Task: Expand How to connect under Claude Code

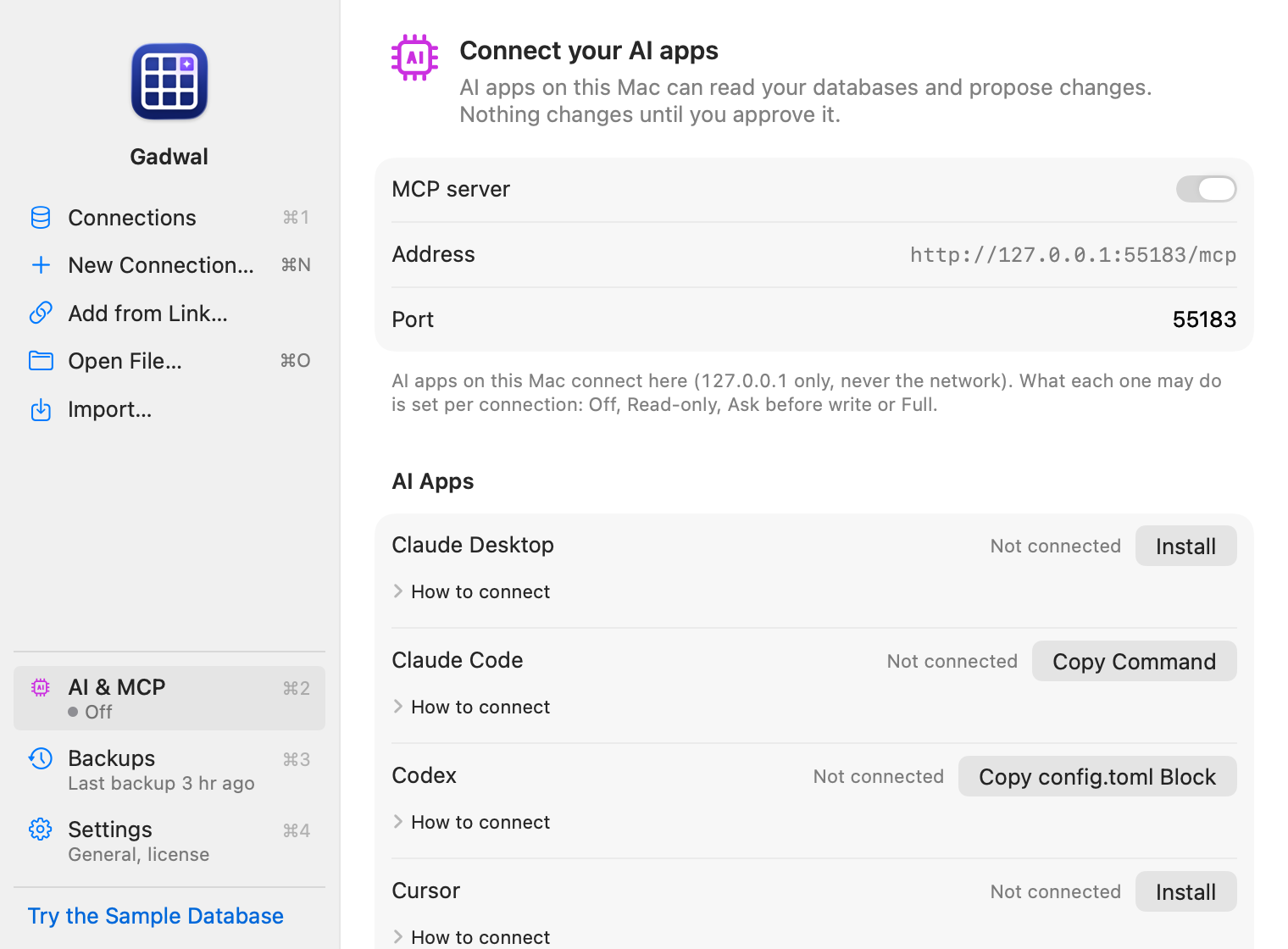Action: (472, 707)
